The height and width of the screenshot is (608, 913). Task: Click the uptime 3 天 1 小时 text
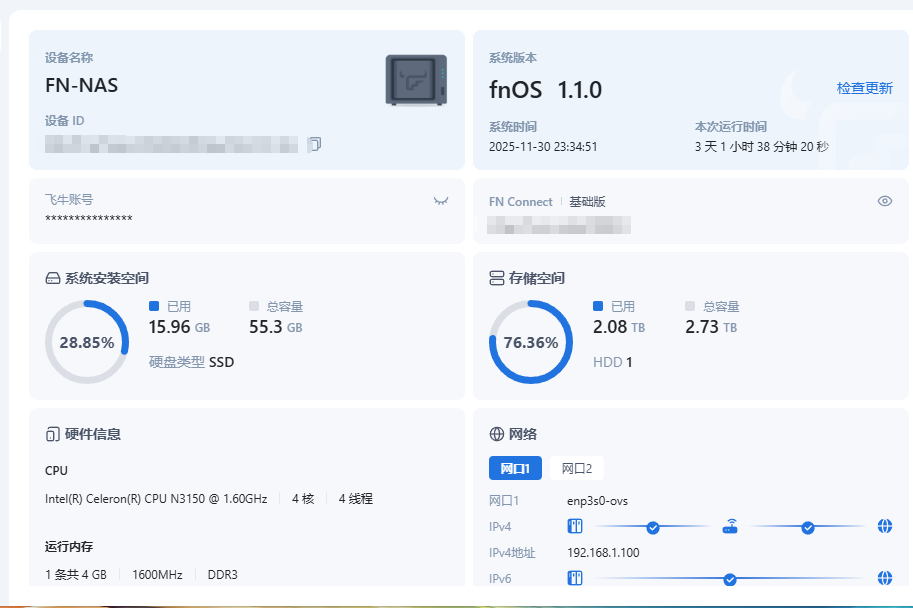(x=762, y=147)
